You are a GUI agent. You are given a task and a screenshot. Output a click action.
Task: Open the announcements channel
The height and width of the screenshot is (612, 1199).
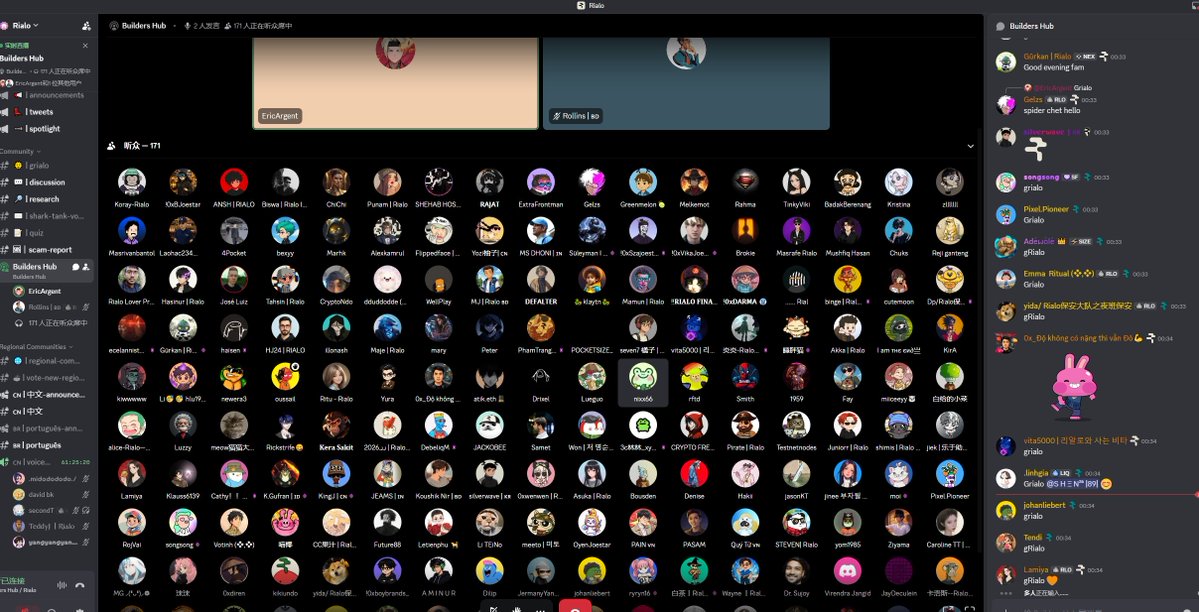pyautogui.click(x=47, y=96)
